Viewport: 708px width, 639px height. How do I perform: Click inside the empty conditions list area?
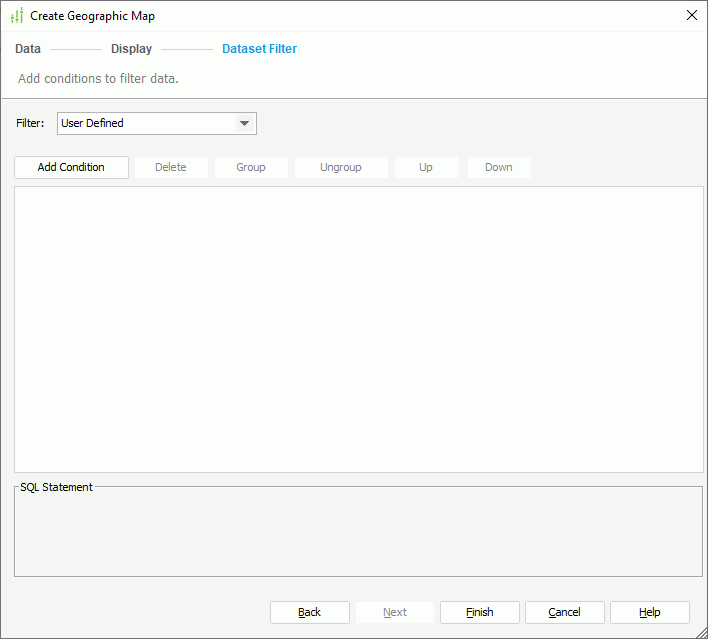tap(358, 329)
